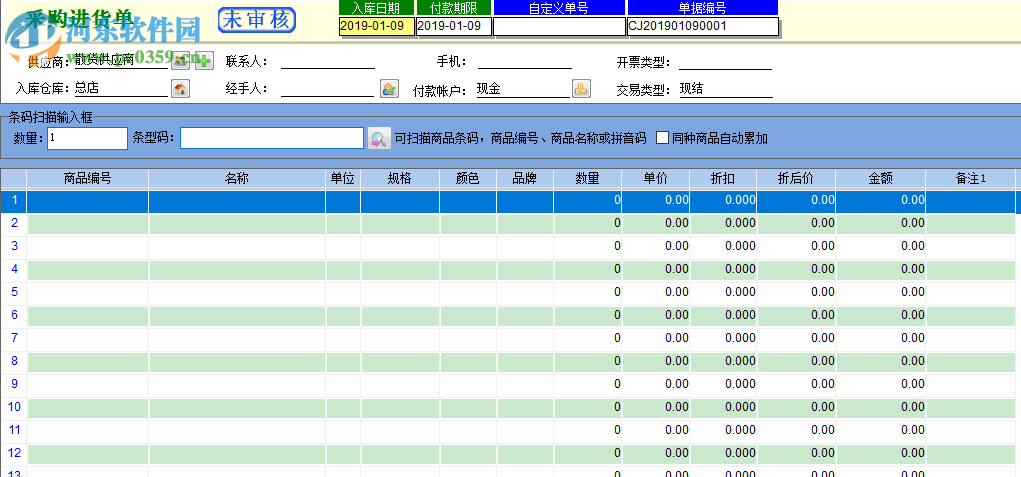Click 折扣 cell in row 7

click(723, 338)
